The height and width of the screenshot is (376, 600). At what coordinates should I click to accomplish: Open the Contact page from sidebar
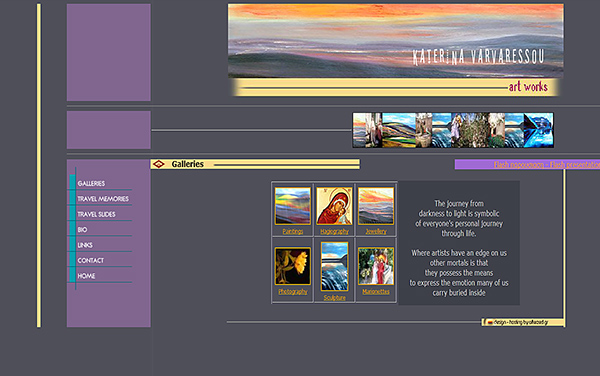(91, 260)
